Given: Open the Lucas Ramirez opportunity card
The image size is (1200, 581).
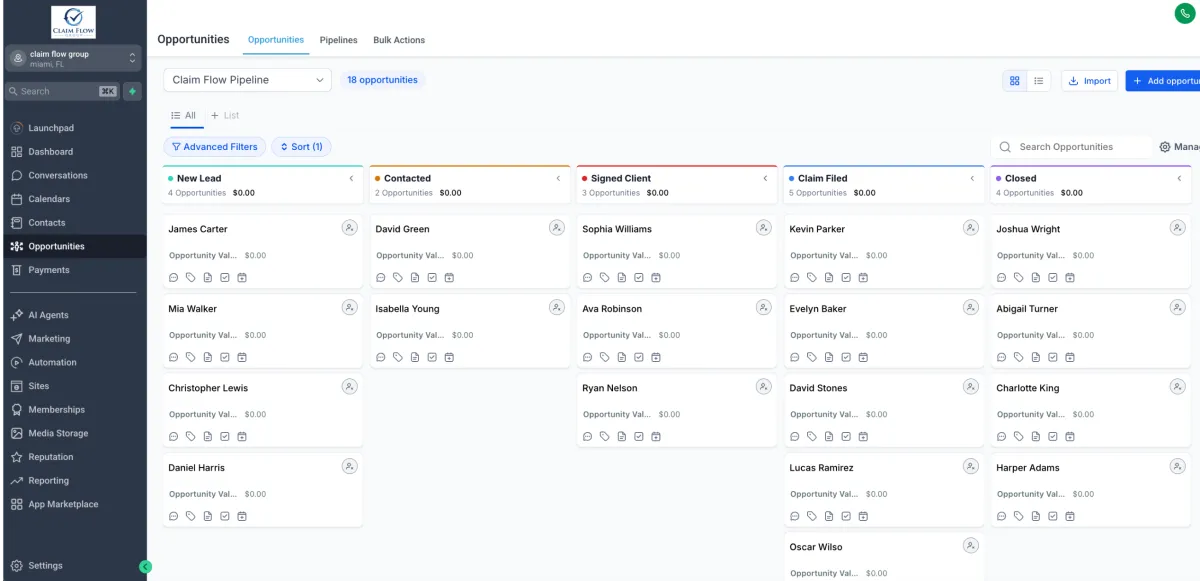Looking at the screenshot, I should pos(884,490).
